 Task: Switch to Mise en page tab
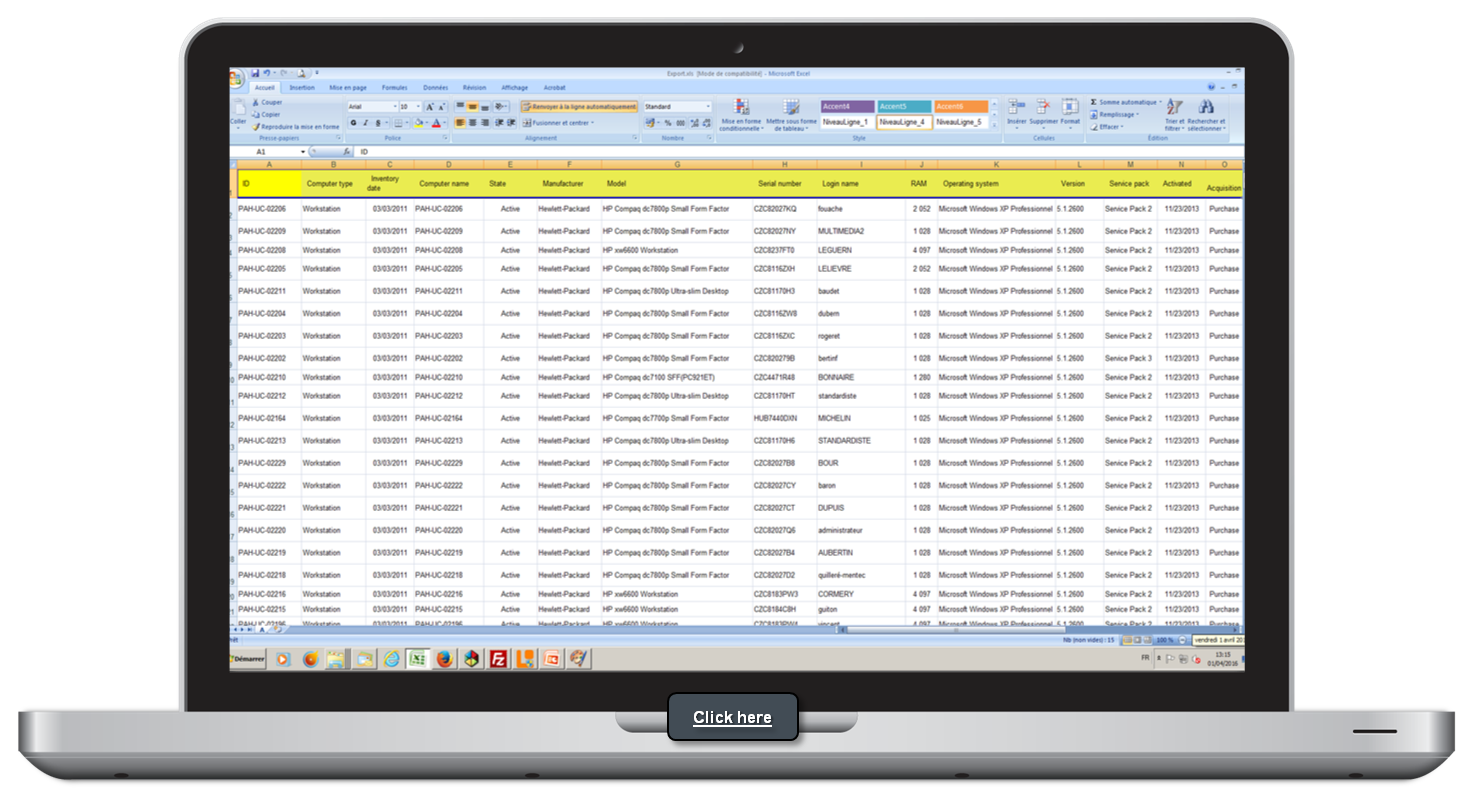pyautogui.click(x=348, y=87)
